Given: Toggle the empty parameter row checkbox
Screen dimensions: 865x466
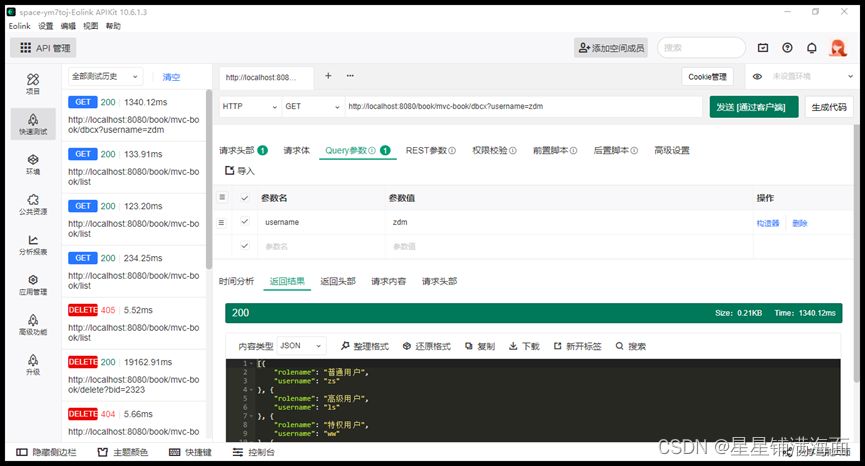Looking at the screenshot, I should pos(245,246).
